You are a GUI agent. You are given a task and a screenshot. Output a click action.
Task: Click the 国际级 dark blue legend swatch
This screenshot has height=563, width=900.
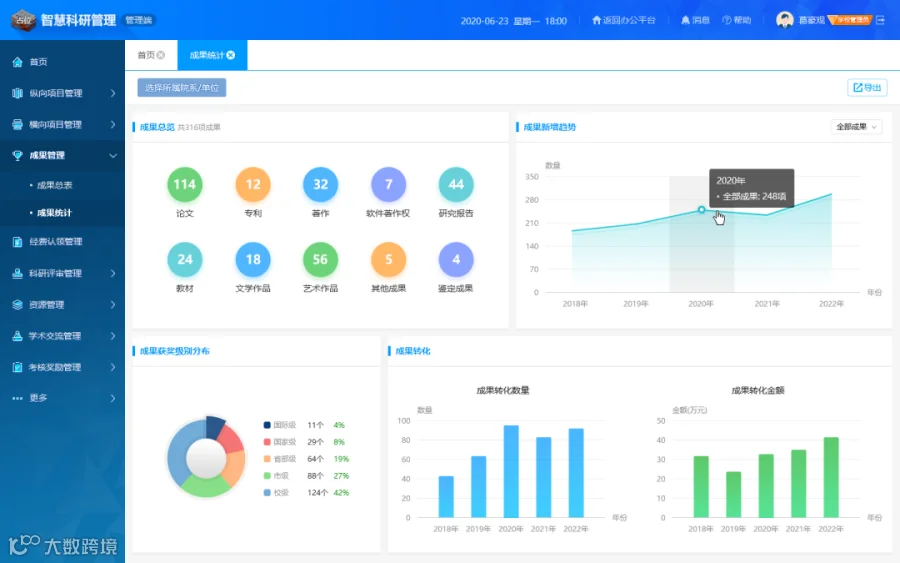click(x=267, y=425)
